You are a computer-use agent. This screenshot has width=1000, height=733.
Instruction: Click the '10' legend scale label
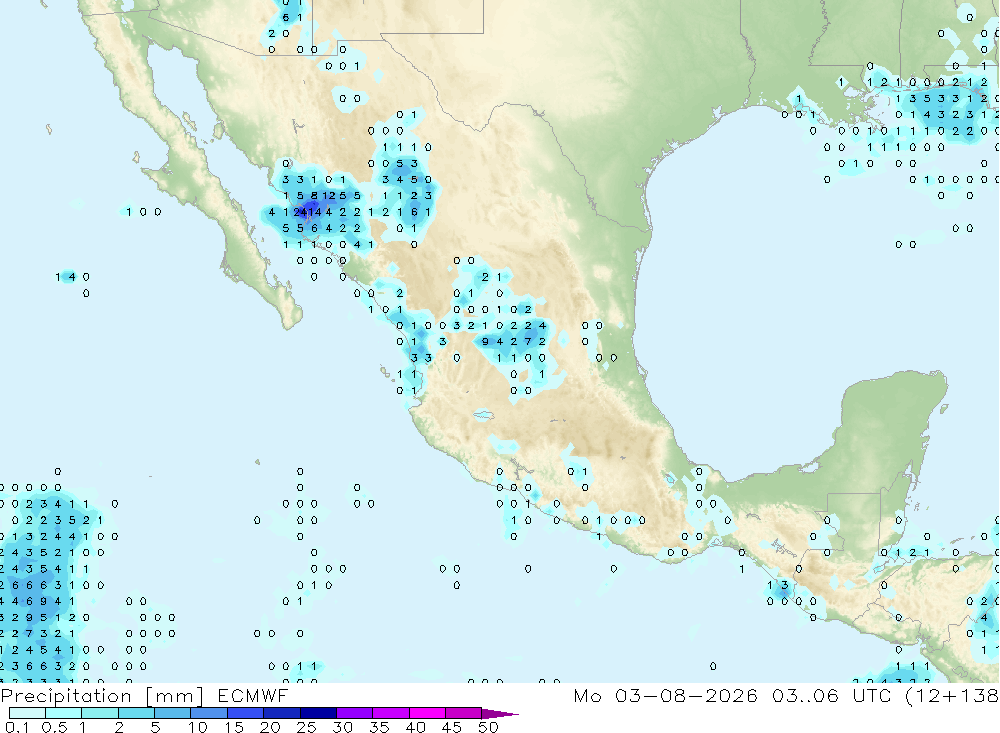pyautogui.click(x=198, y=727)
